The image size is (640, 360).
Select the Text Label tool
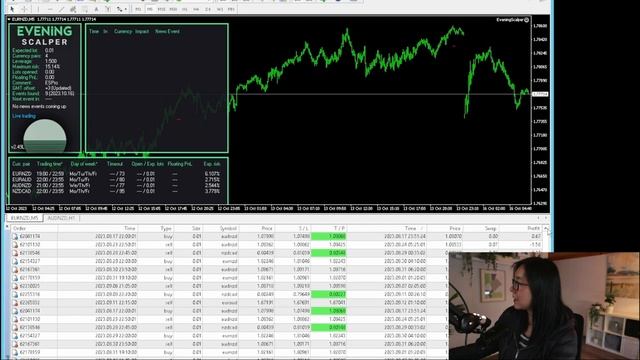(x=108, y=9)
